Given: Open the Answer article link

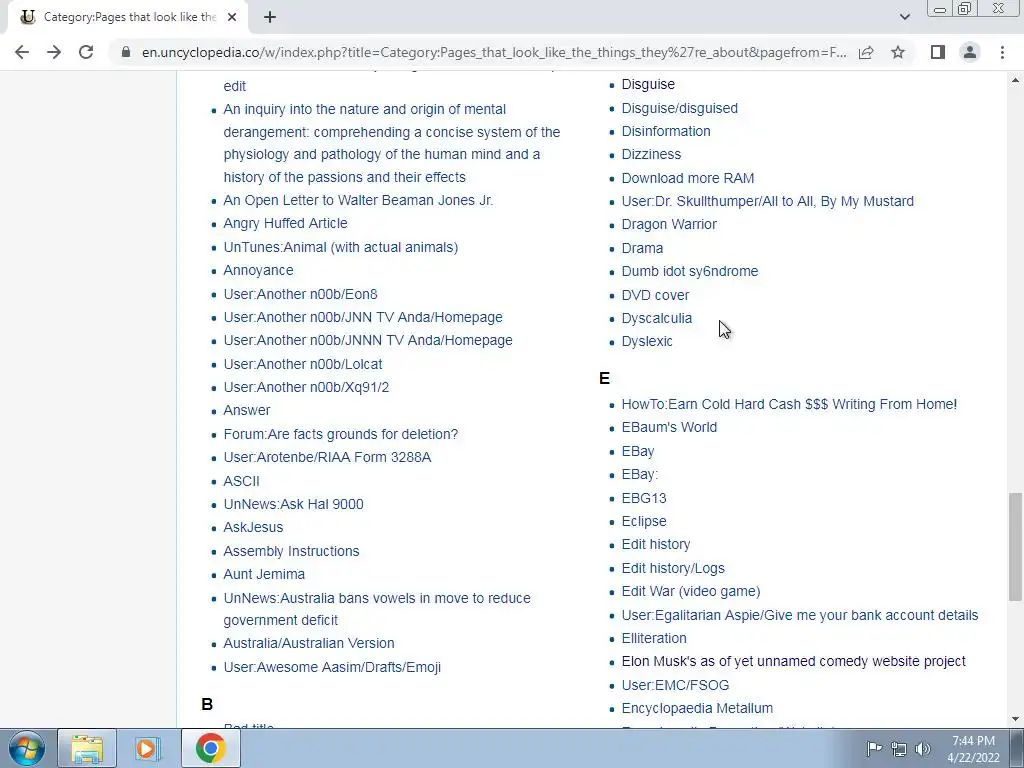Looking at the screenshot, I should pyautogui.click(x=246, y=410).
